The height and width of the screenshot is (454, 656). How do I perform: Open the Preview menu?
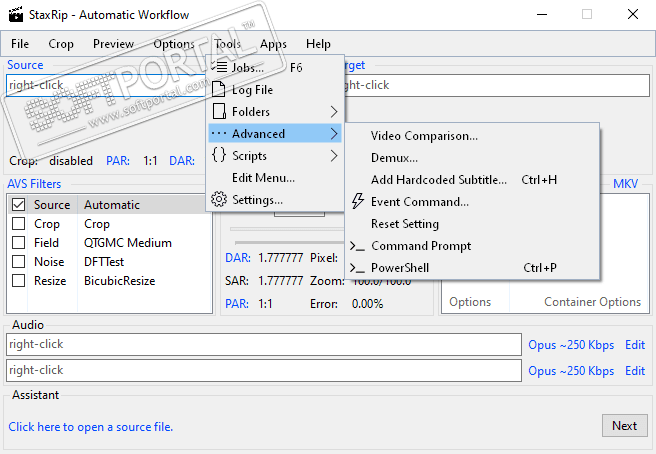[113, 44]
